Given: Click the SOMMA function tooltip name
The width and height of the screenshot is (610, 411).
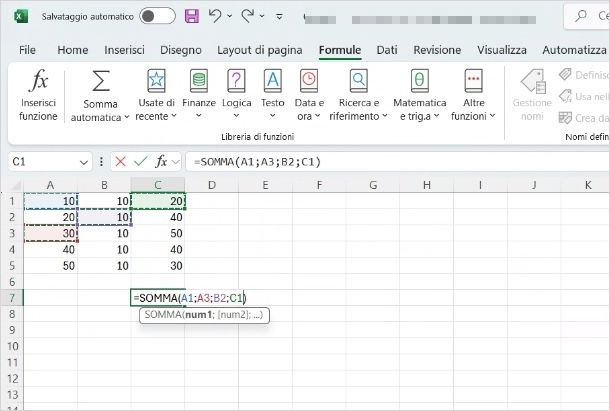Looking at the screenshot, I should pyautogui.click(x=162, y=314).
